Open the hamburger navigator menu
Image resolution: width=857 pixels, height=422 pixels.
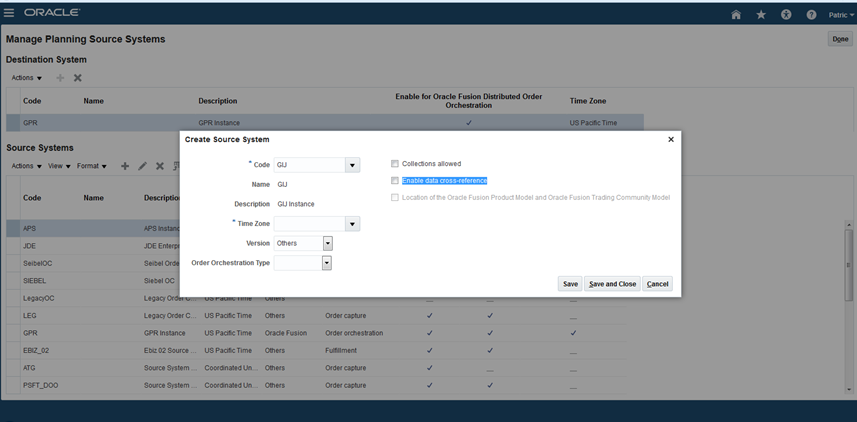(9, 13)
